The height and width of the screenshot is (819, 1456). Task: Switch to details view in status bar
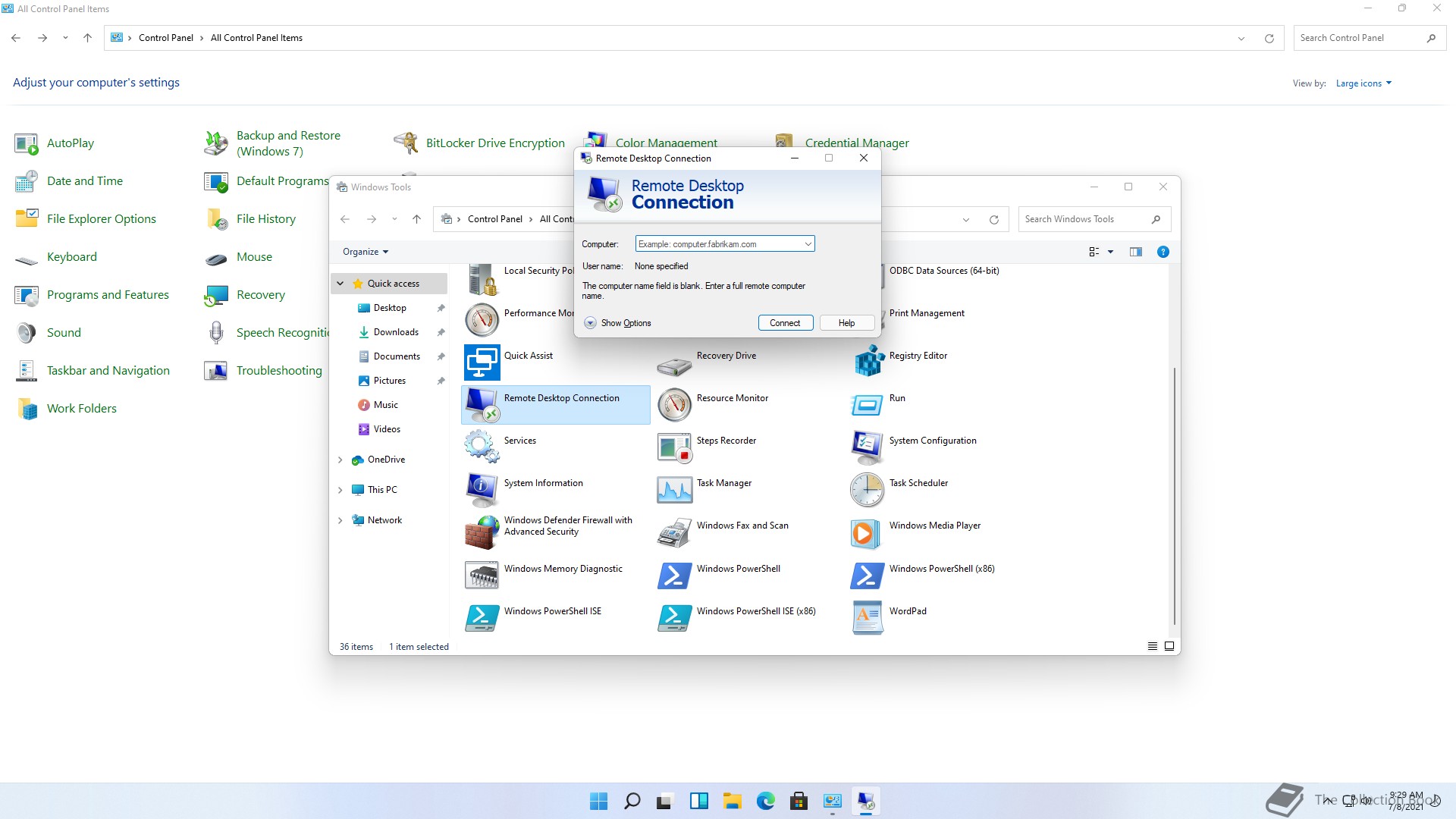1153,646
